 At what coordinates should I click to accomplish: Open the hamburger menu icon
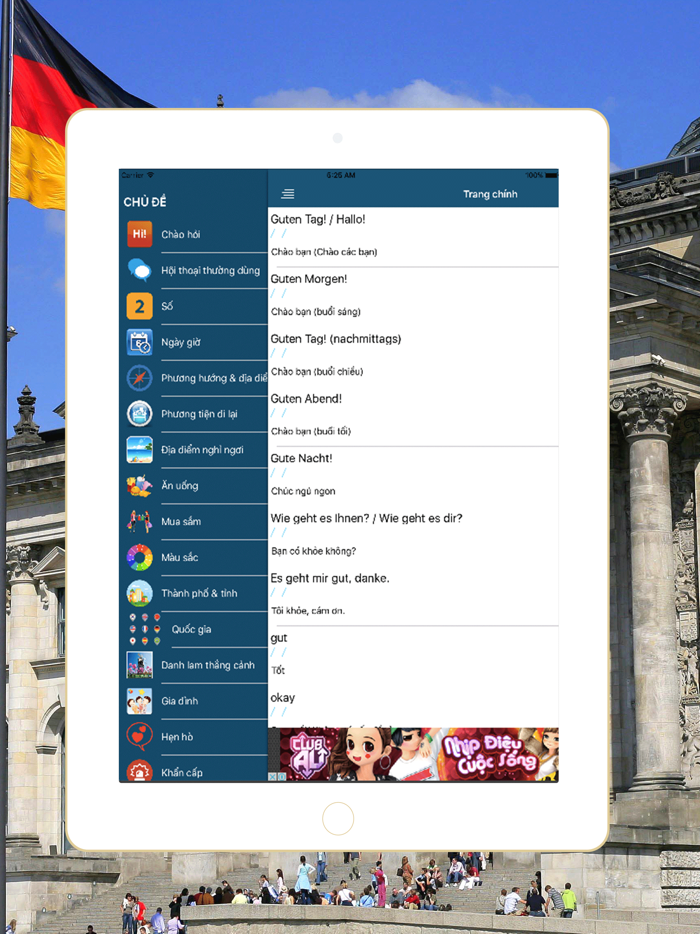pyautogui.click(x=288, y=194)
